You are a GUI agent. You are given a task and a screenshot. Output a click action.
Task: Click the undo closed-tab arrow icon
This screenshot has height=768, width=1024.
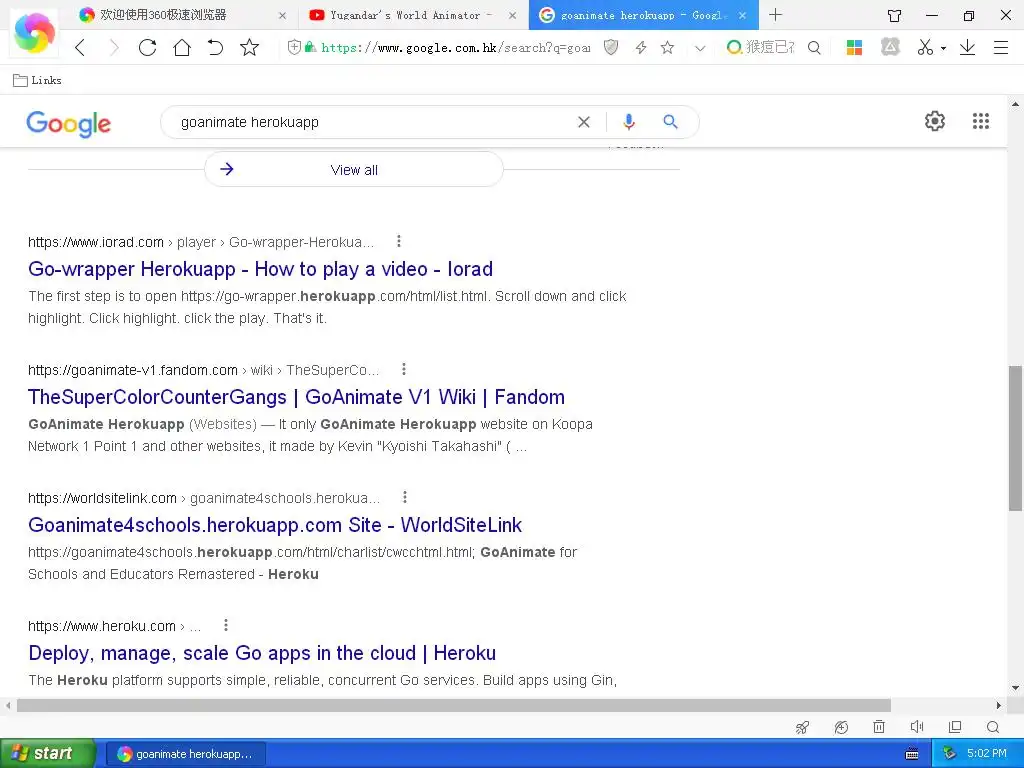tap(215, 48)
